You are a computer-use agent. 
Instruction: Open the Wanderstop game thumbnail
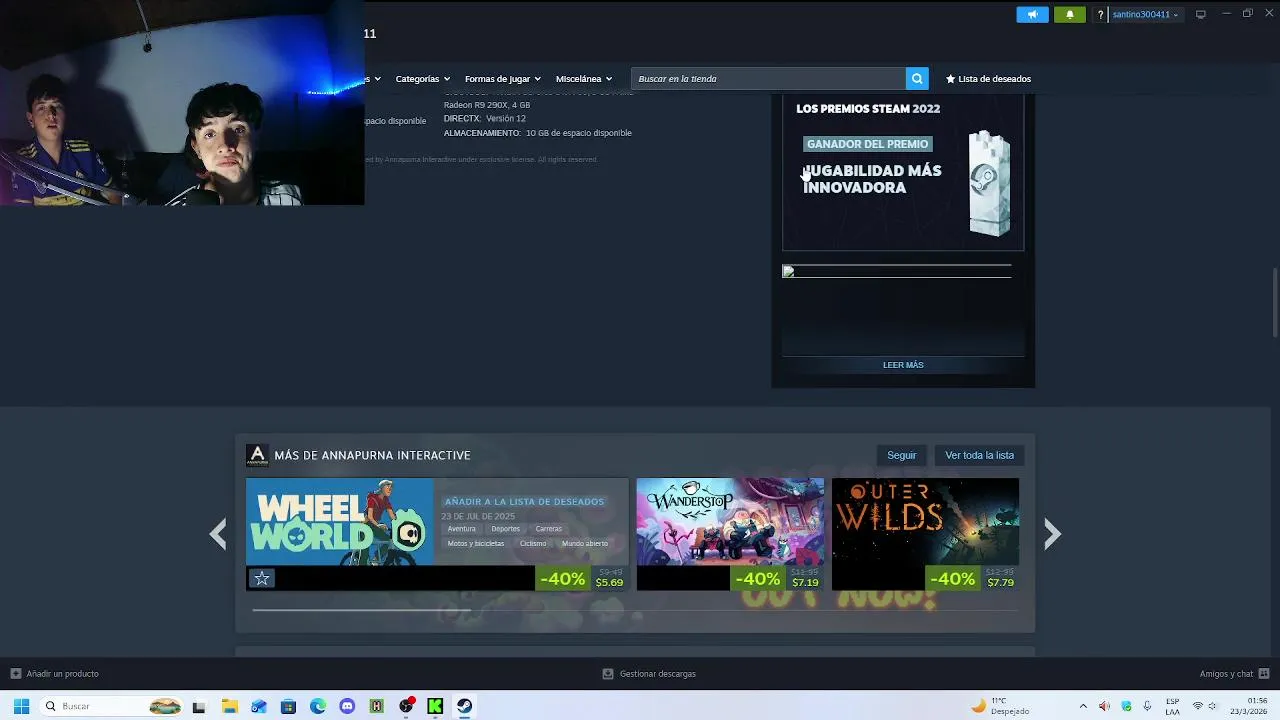click(x=730, y=522)
